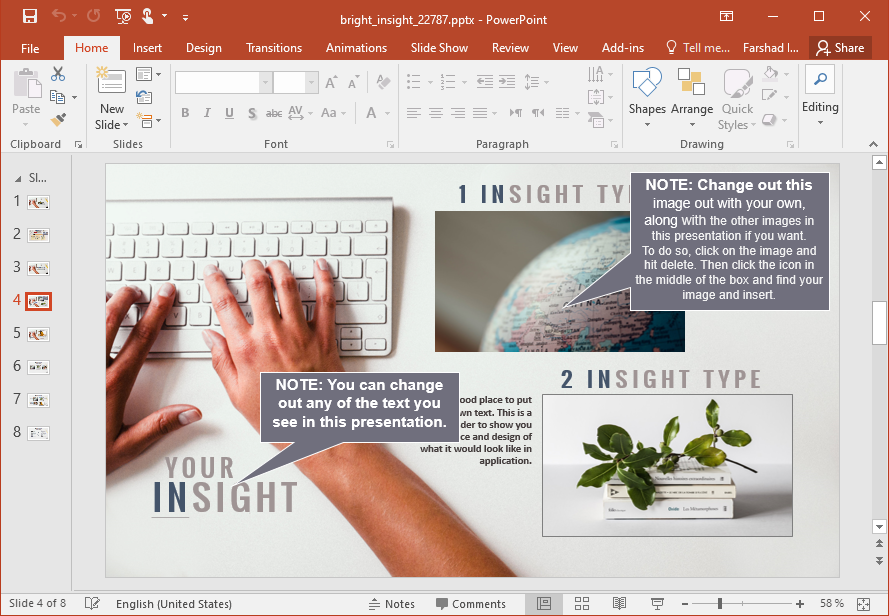Open the Shapes gallery
This screenshot has width=889, height=616.
pyautogui.click(x=647, y=97)
